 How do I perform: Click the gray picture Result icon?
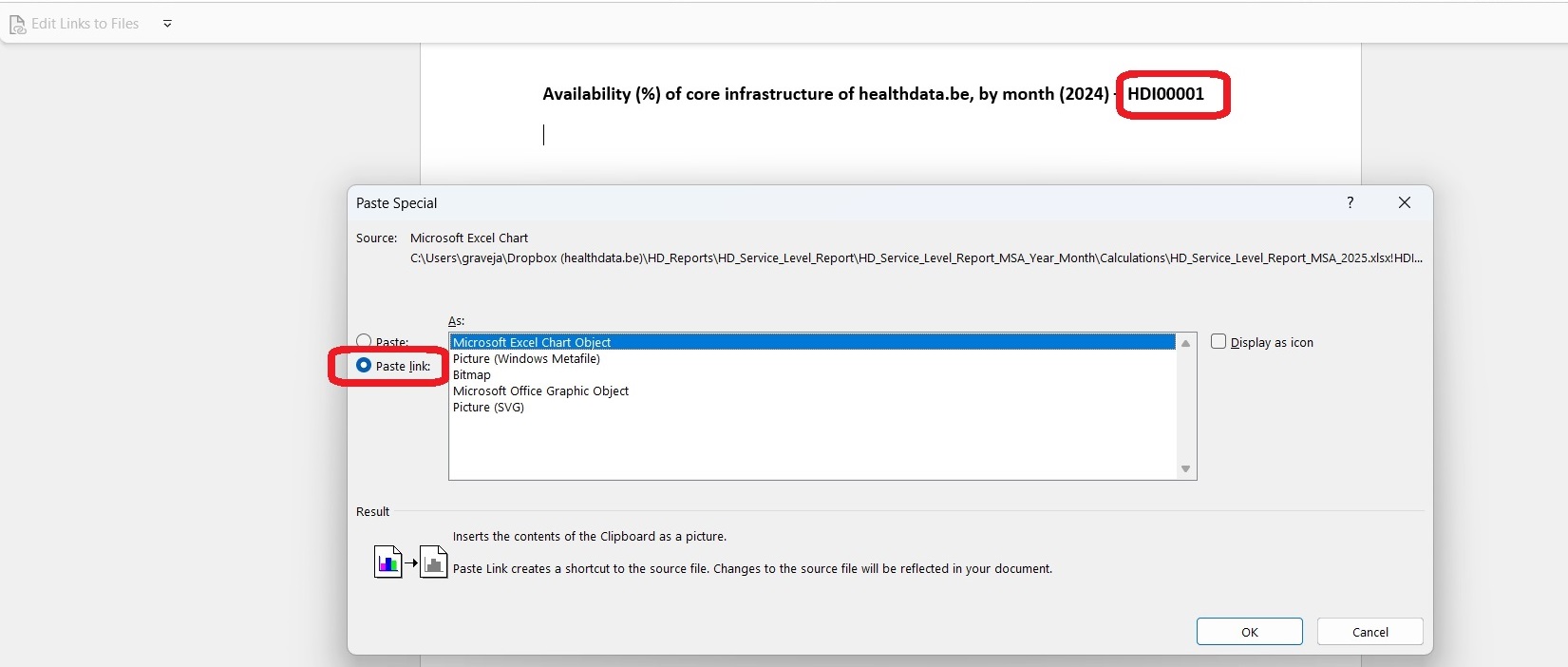coord(433,562)
